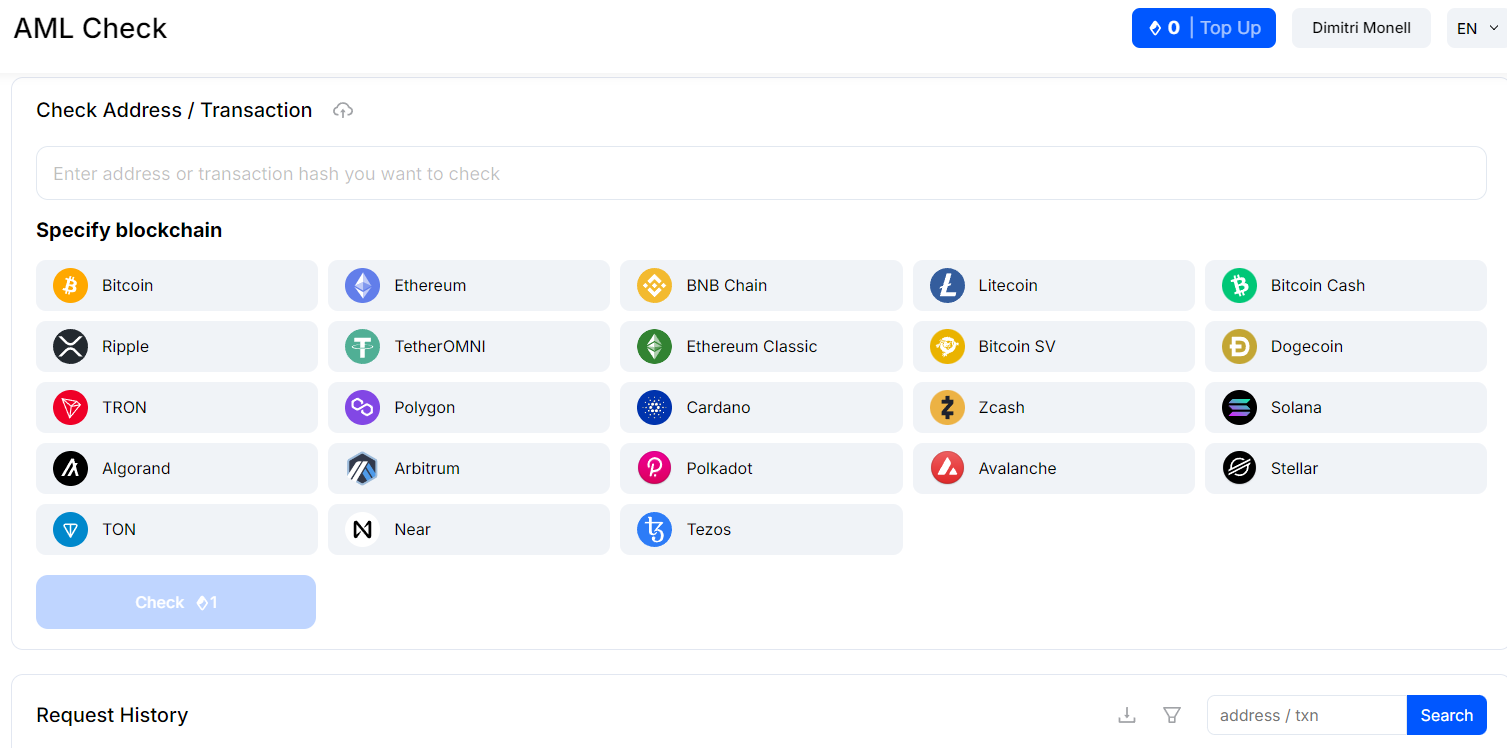
Task: Select the TRON red icon
Action: tap(70, 408)
